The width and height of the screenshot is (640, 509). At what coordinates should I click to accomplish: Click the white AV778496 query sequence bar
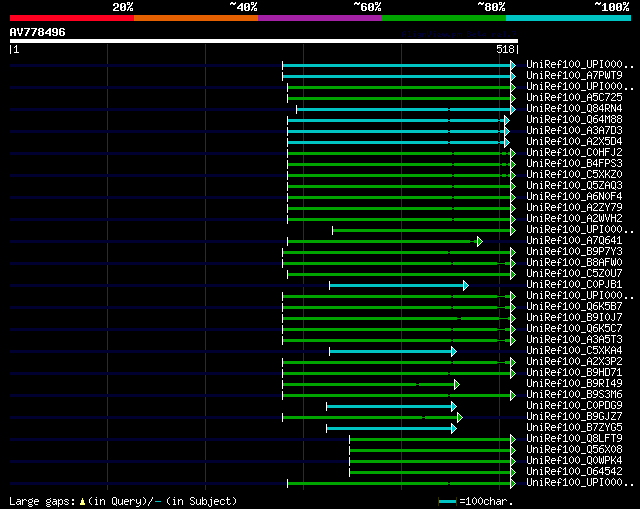264,41
